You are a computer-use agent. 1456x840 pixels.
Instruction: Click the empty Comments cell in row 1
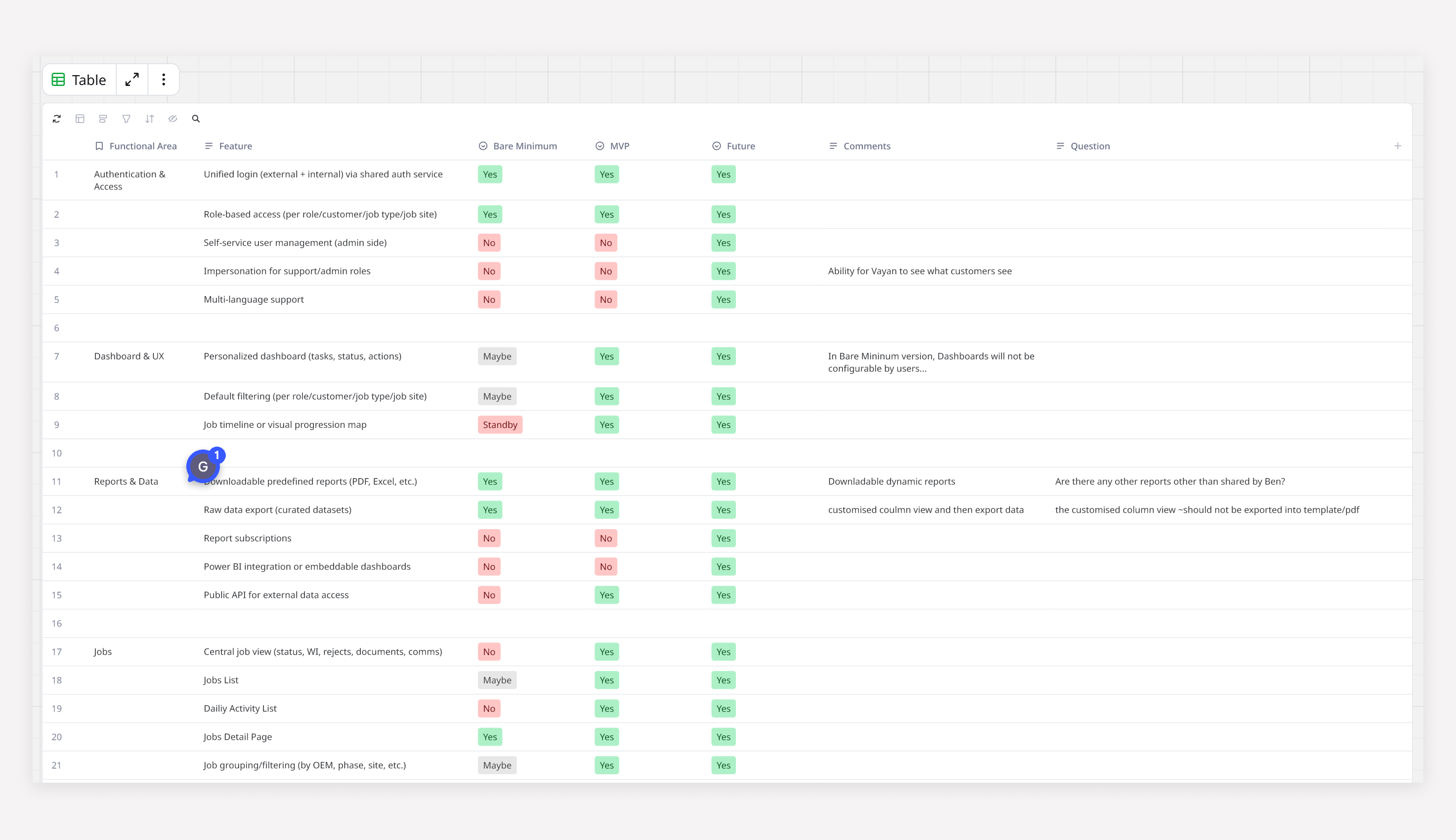(x=935, y=180)
